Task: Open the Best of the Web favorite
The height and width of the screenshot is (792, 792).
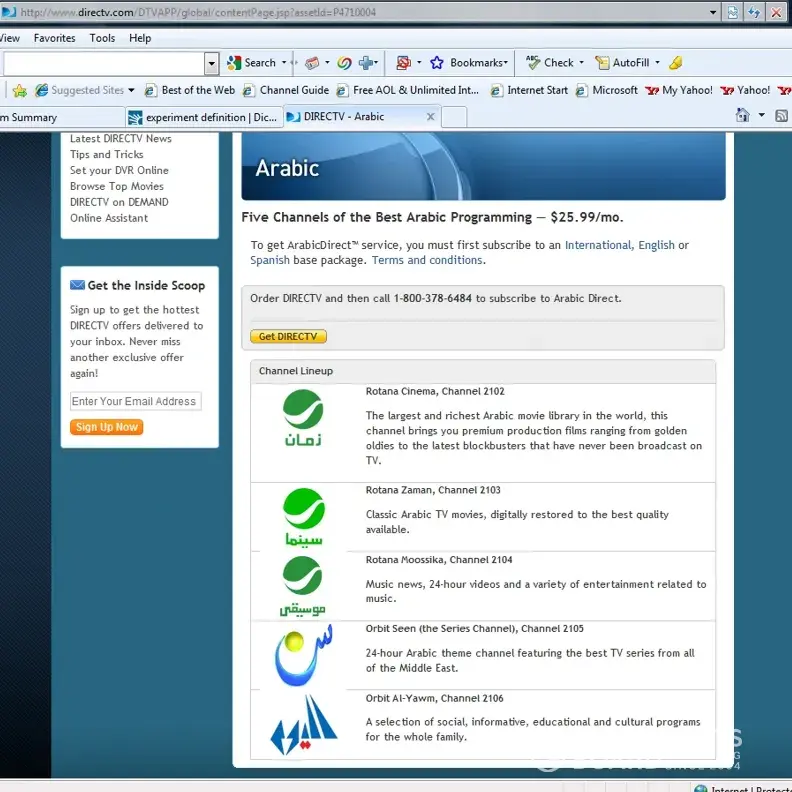Action: pos(190,90)
